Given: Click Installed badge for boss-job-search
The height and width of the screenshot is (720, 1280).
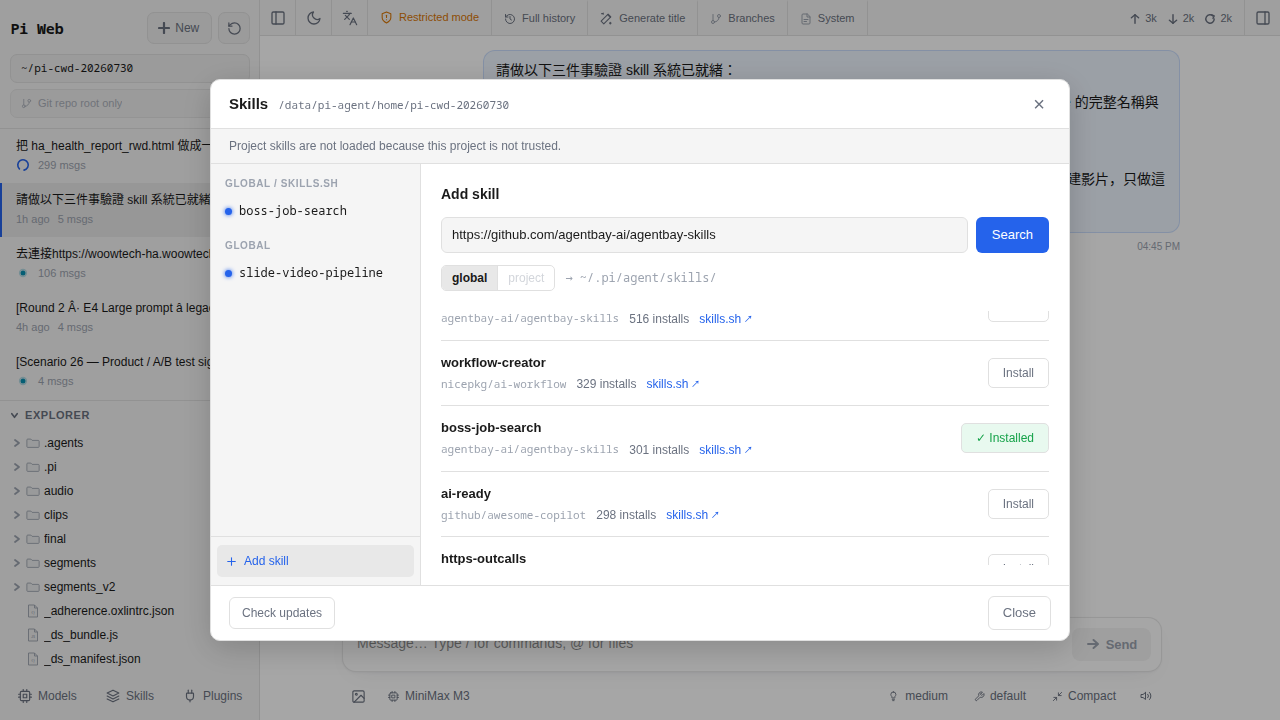Looking at the screenshot, I should [x=1005, y=438].
